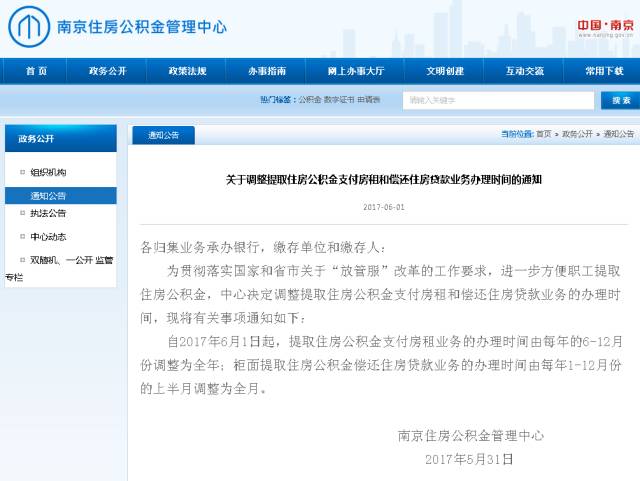Viewport: 640px width, 481px height.
Task: Open 组织机构 in the left sidebar
Action: (48, 172)
